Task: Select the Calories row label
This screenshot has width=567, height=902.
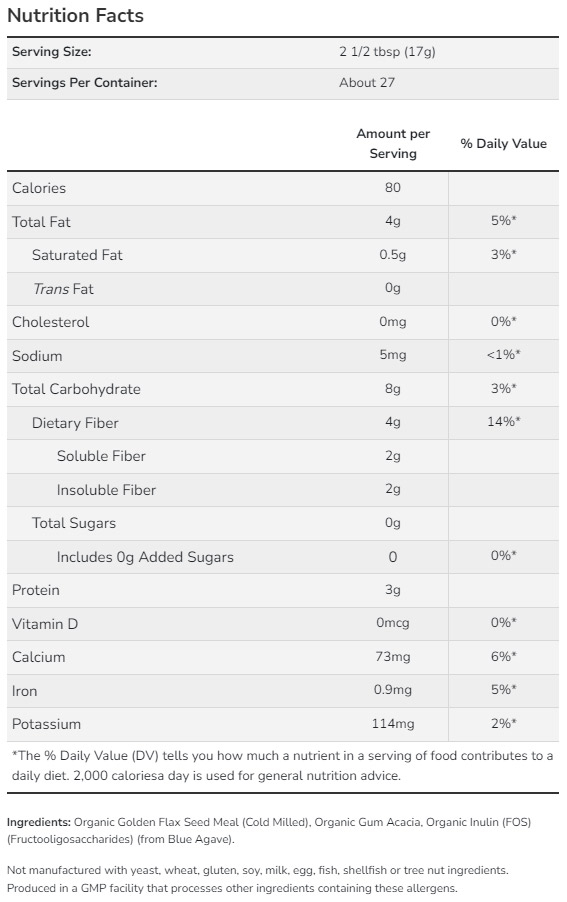Action: point(39,188)
